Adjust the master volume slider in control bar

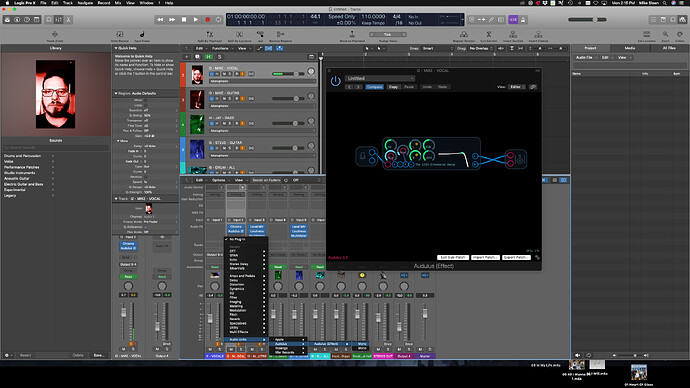(x=587, y=19)
